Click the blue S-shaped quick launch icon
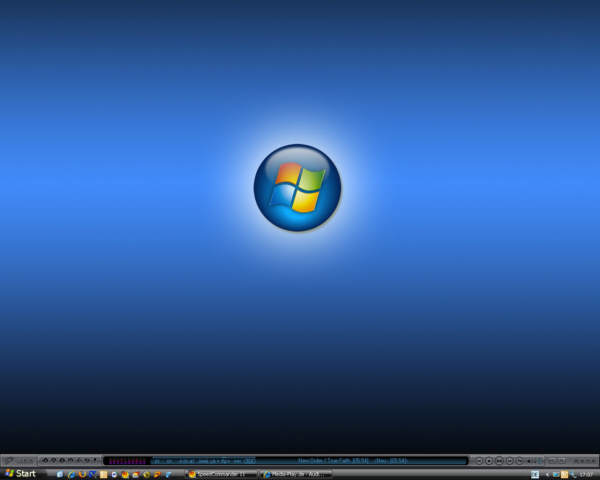 point(93,474)
